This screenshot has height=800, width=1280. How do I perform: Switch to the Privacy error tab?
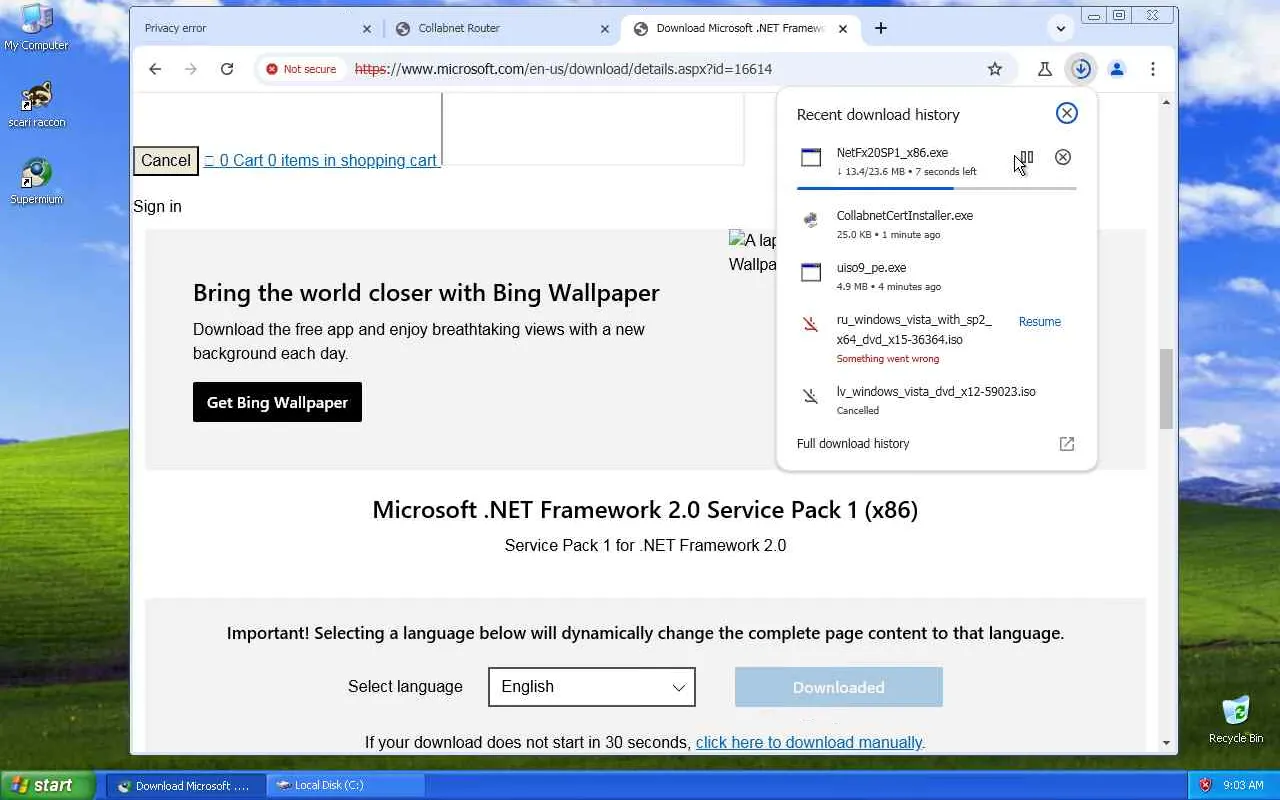tap(257, 28)
